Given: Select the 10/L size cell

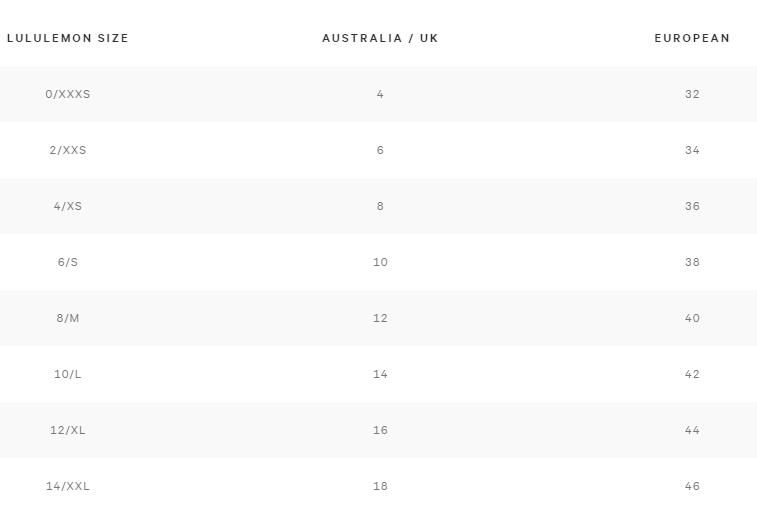Looking at the screenshot, I should point(68,374).
